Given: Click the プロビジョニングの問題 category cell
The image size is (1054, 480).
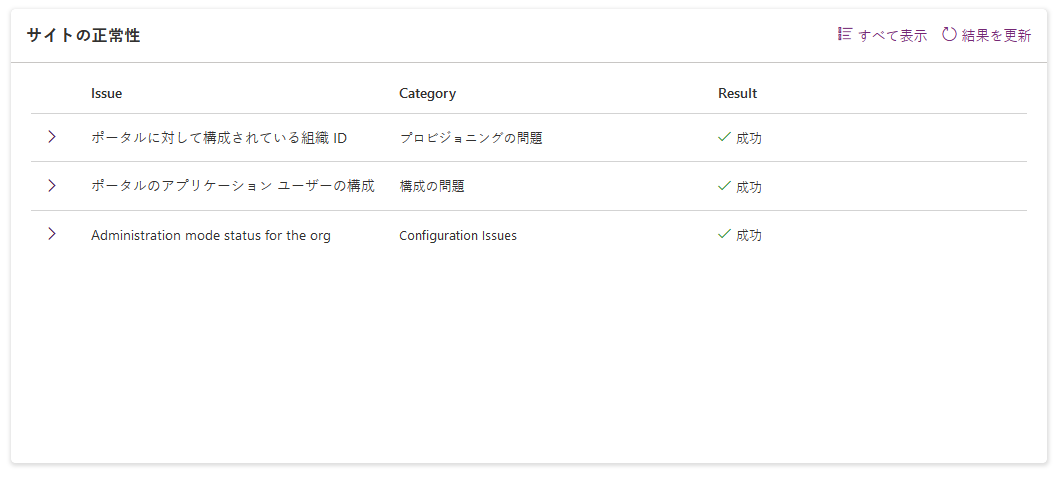Looking at the screenshot, I should point(470,138).
